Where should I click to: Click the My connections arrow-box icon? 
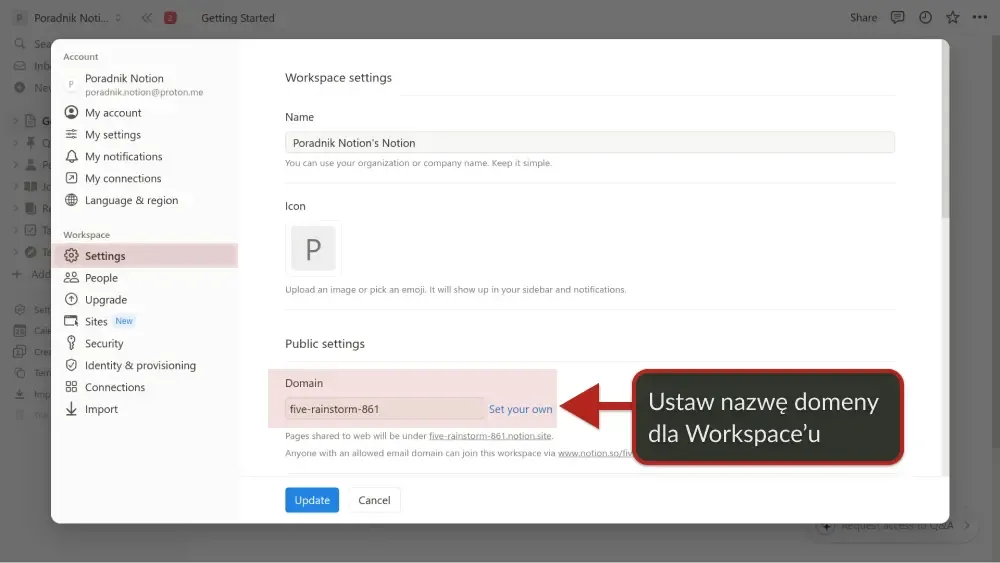71,178
